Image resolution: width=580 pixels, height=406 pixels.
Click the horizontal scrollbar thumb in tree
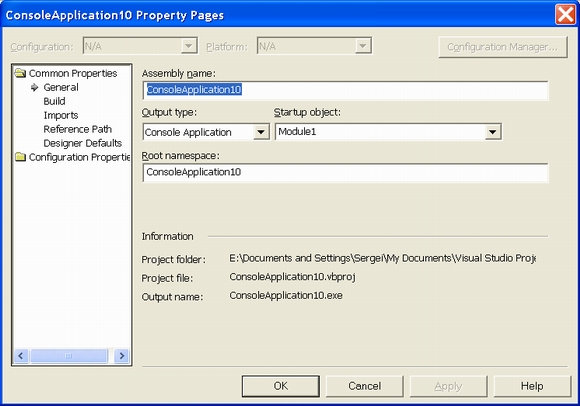click(69, 356)
